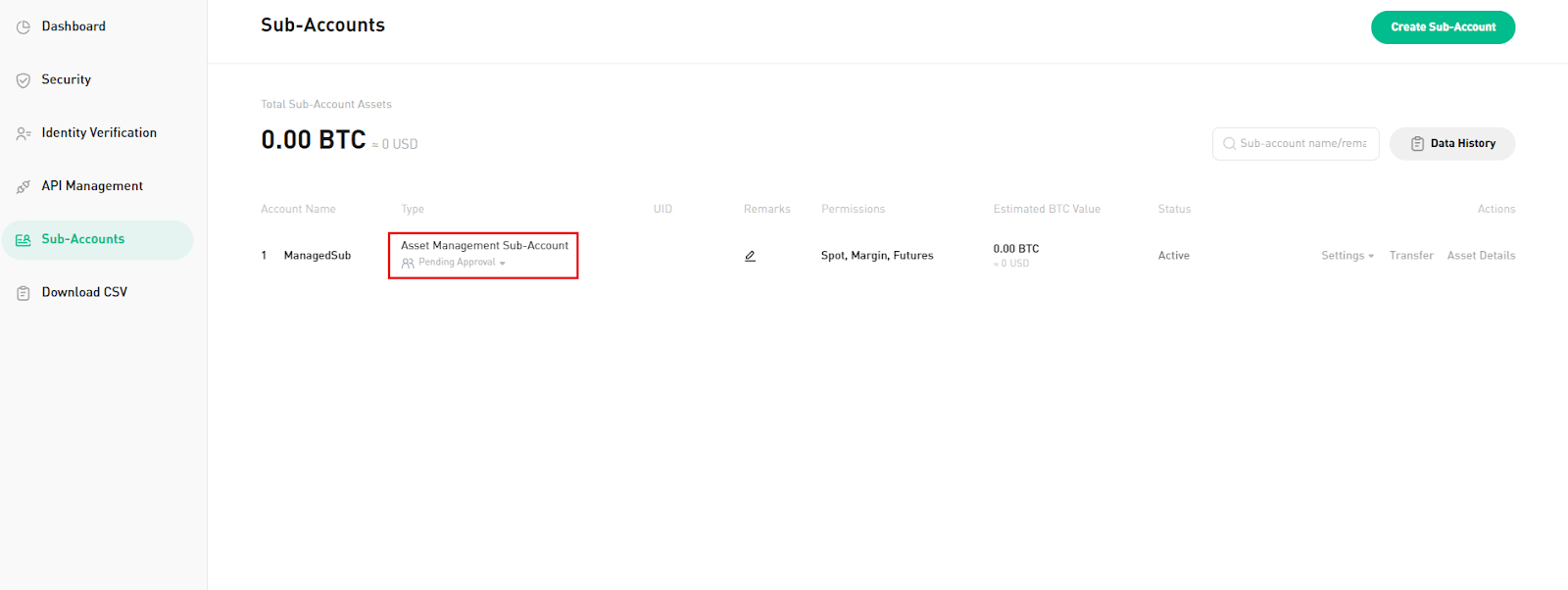1568x590 pixels.
Task: Click the Status column header
Action: tap(1174, 209)
